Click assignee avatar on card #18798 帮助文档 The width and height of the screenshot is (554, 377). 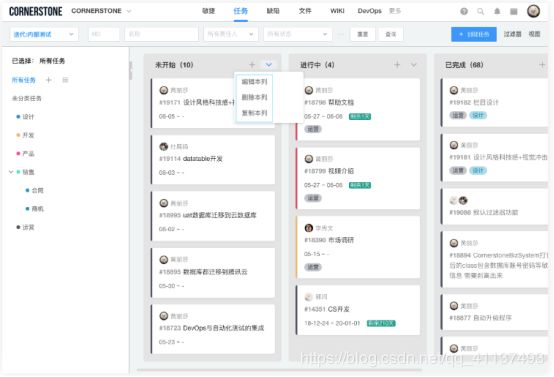309,90
